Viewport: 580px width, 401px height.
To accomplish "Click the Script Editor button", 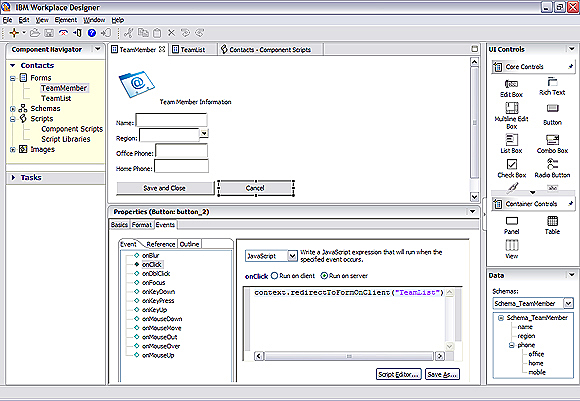I will 398,374.
